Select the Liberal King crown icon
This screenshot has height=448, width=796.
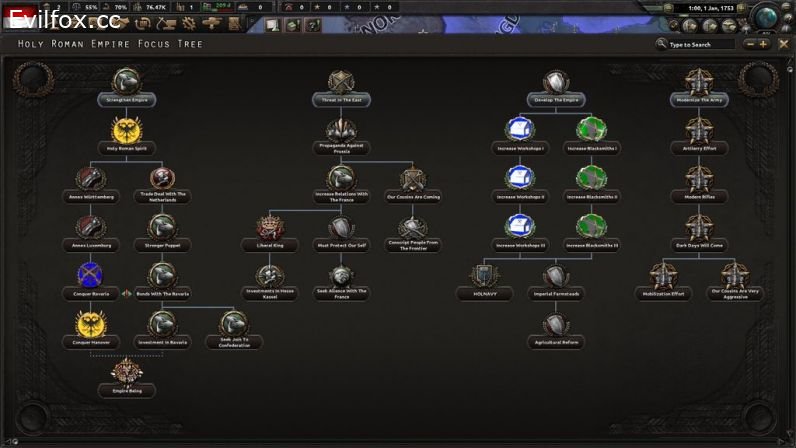coord(268,227)
